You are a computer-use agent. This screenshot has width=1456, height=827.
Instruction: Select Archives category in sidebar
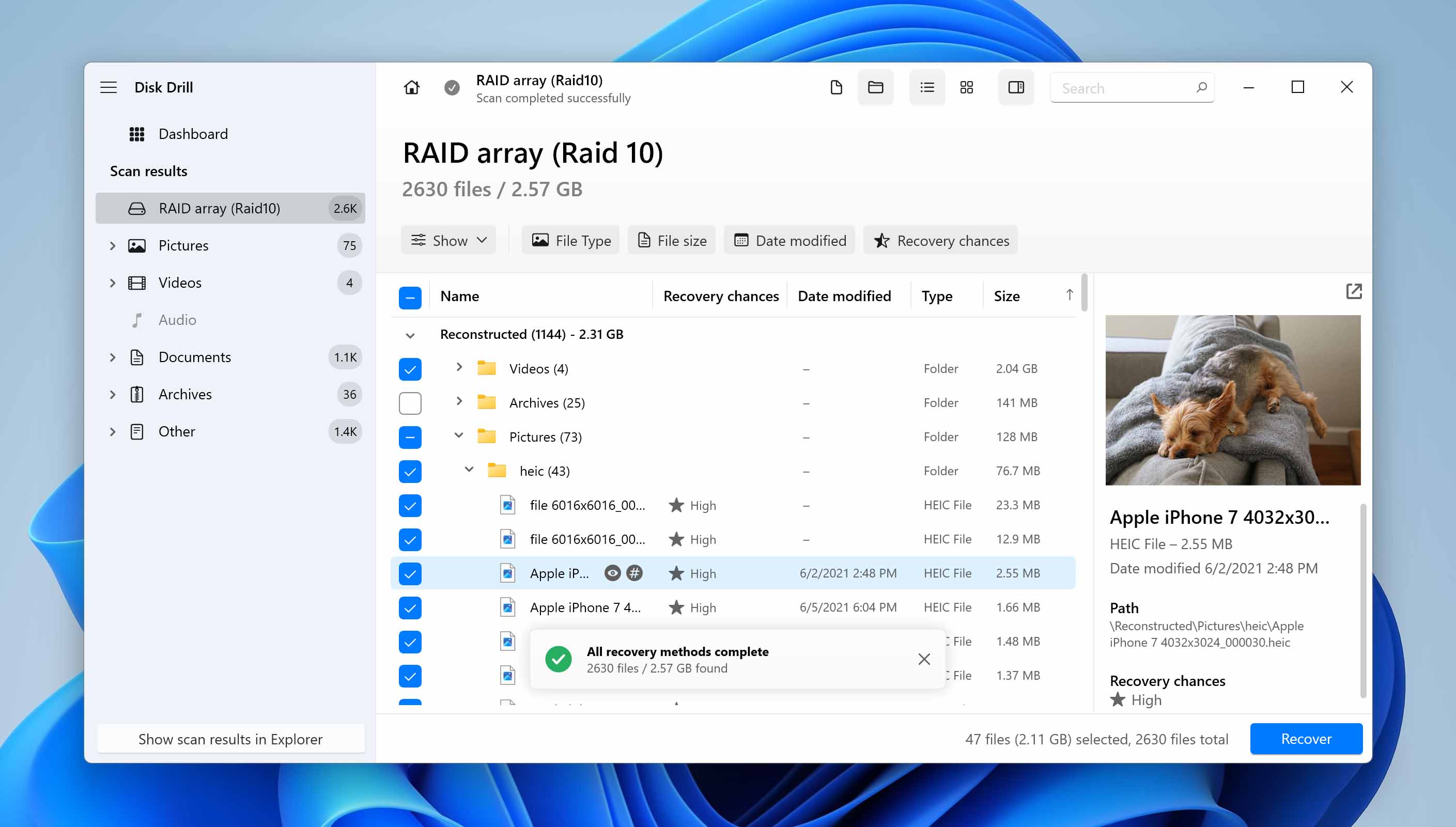pos(230,394)
